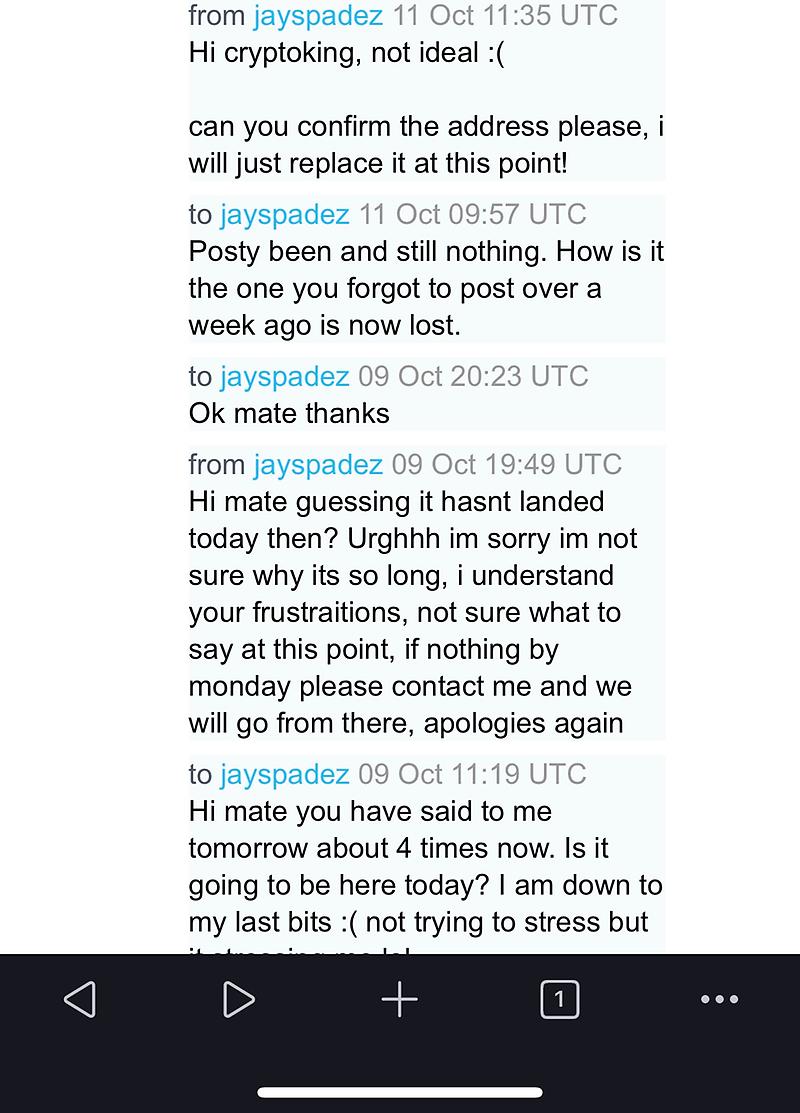Tap the "Ok mate thanks" message
This screenshot has width=800, height=1113.
289,413
